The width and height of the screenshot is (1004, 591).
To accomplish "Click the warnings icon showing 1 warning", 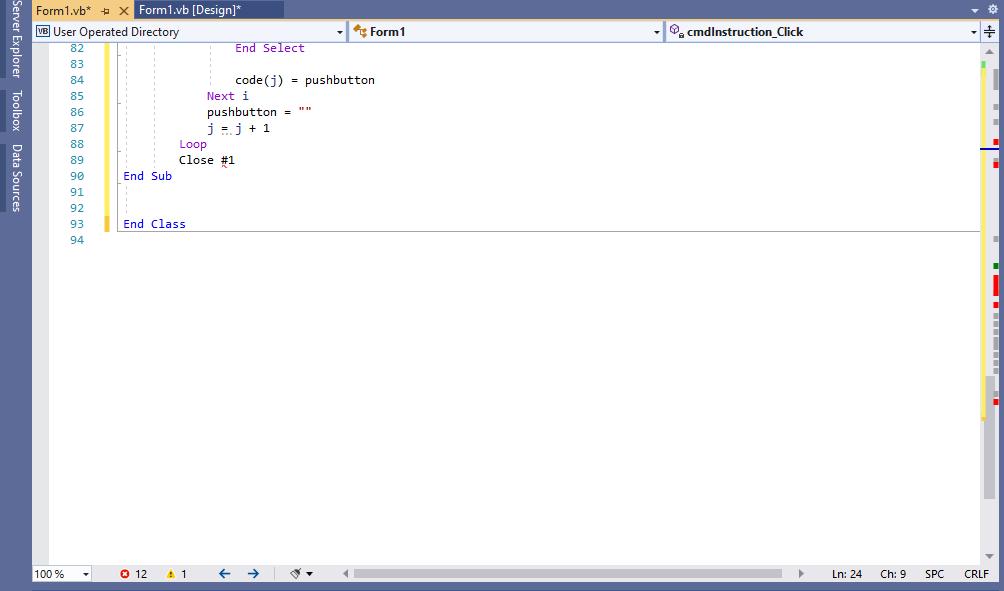I will click(172, 574).
